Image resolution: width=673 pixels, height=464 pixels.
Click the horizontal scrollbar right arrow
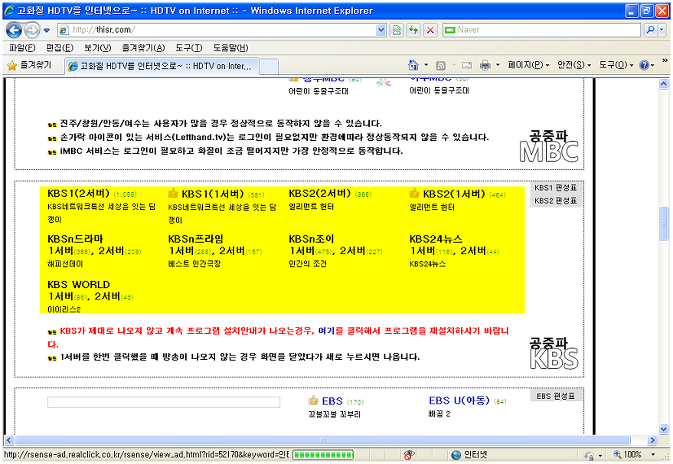(x=652, y=440)
